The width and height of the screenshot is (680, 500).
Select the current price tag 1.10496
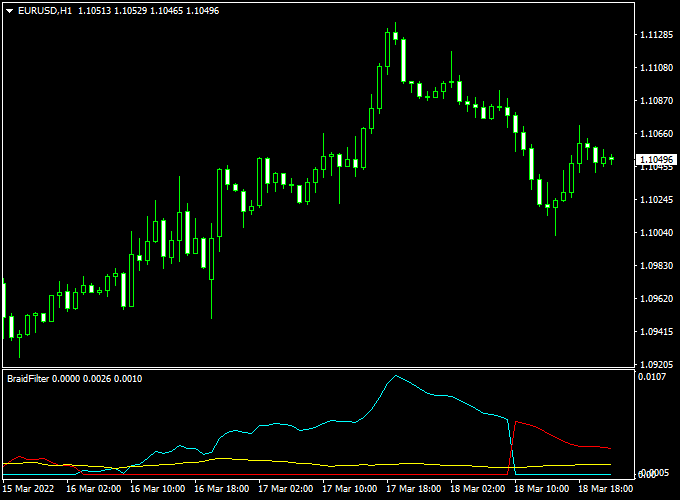(x=656, y=160)
